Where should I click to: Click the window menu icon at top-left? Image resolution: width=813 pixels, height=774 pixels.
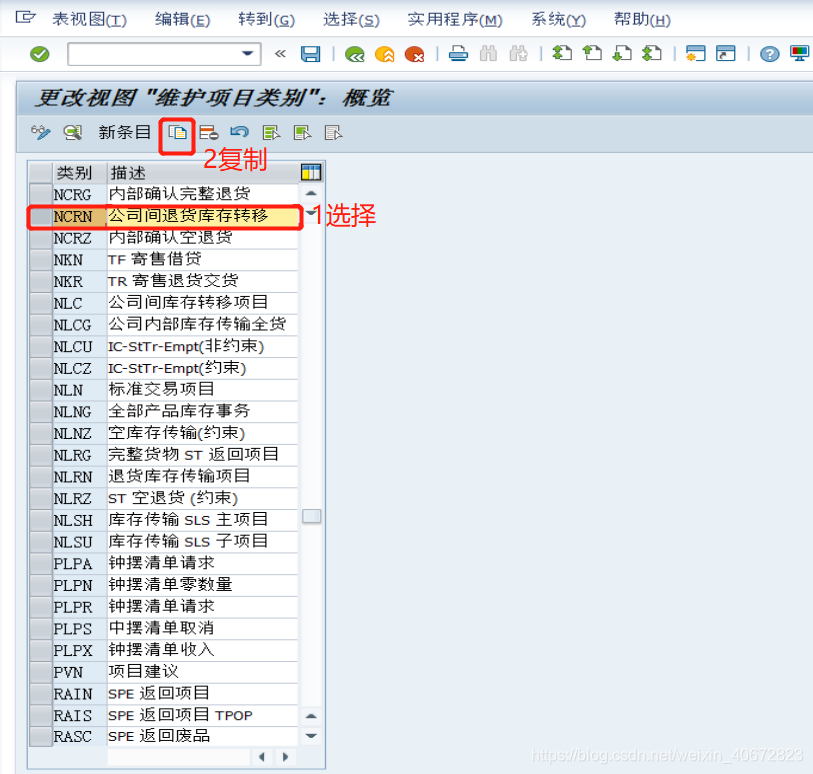click(x=25, y=18)
